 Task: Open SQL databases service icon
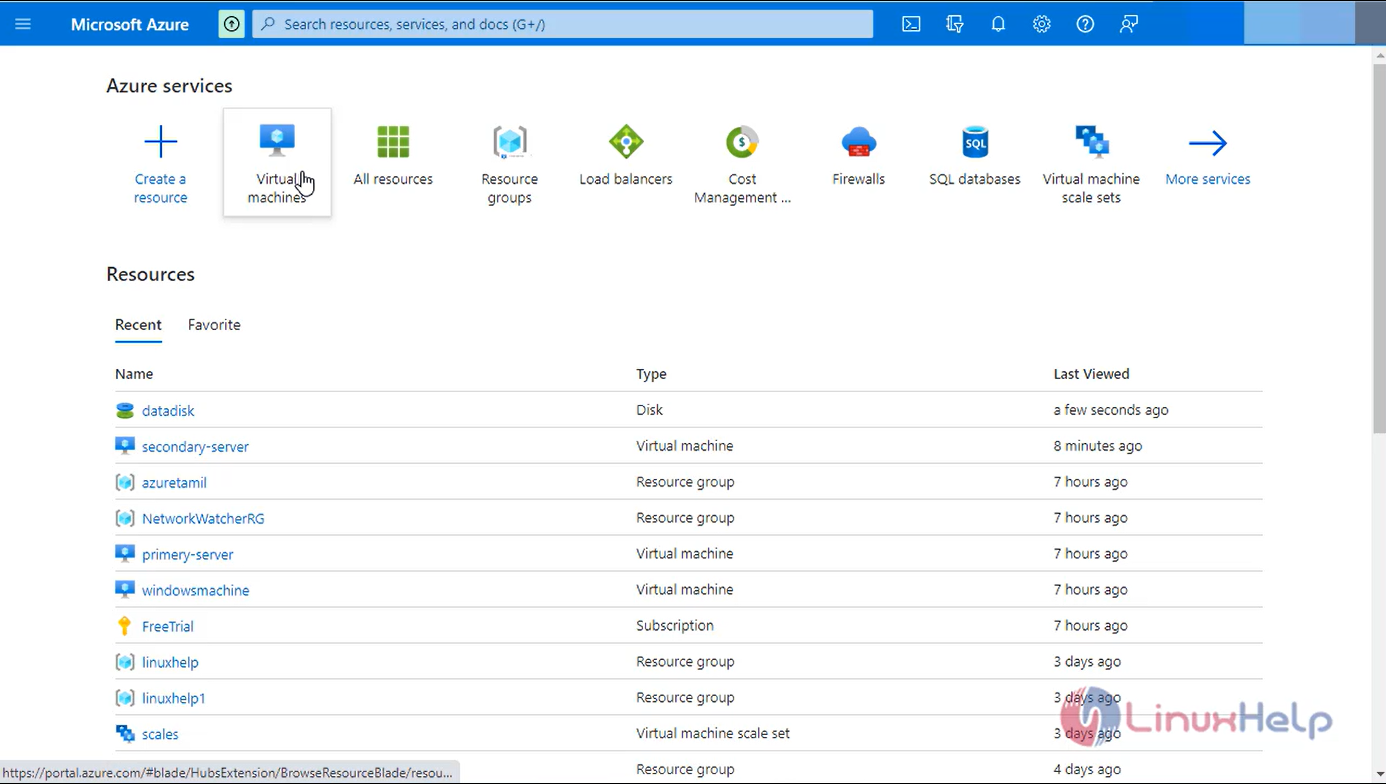pos(975,142)
